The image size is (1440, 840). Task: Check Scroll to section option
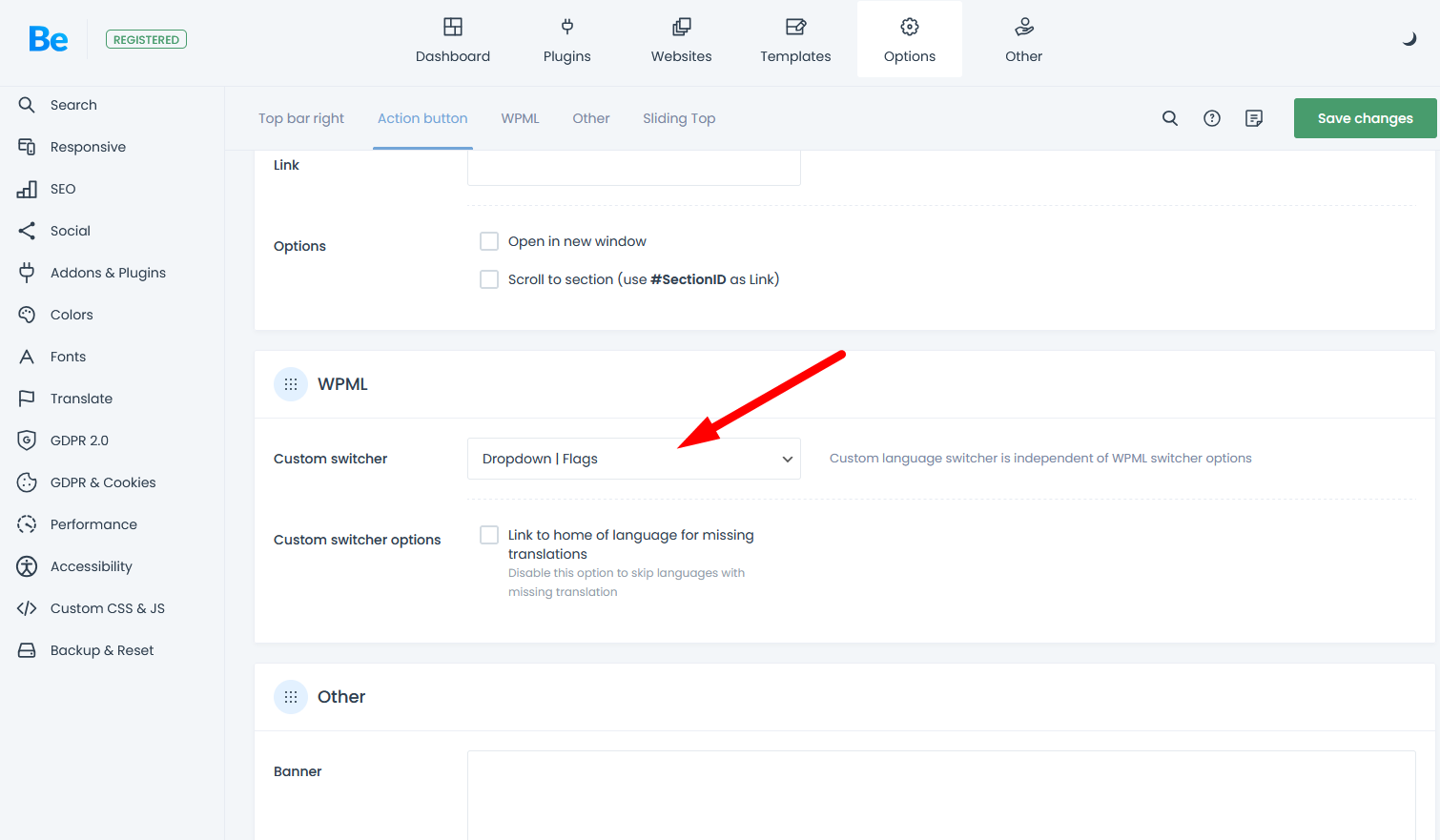pos(489,279)
